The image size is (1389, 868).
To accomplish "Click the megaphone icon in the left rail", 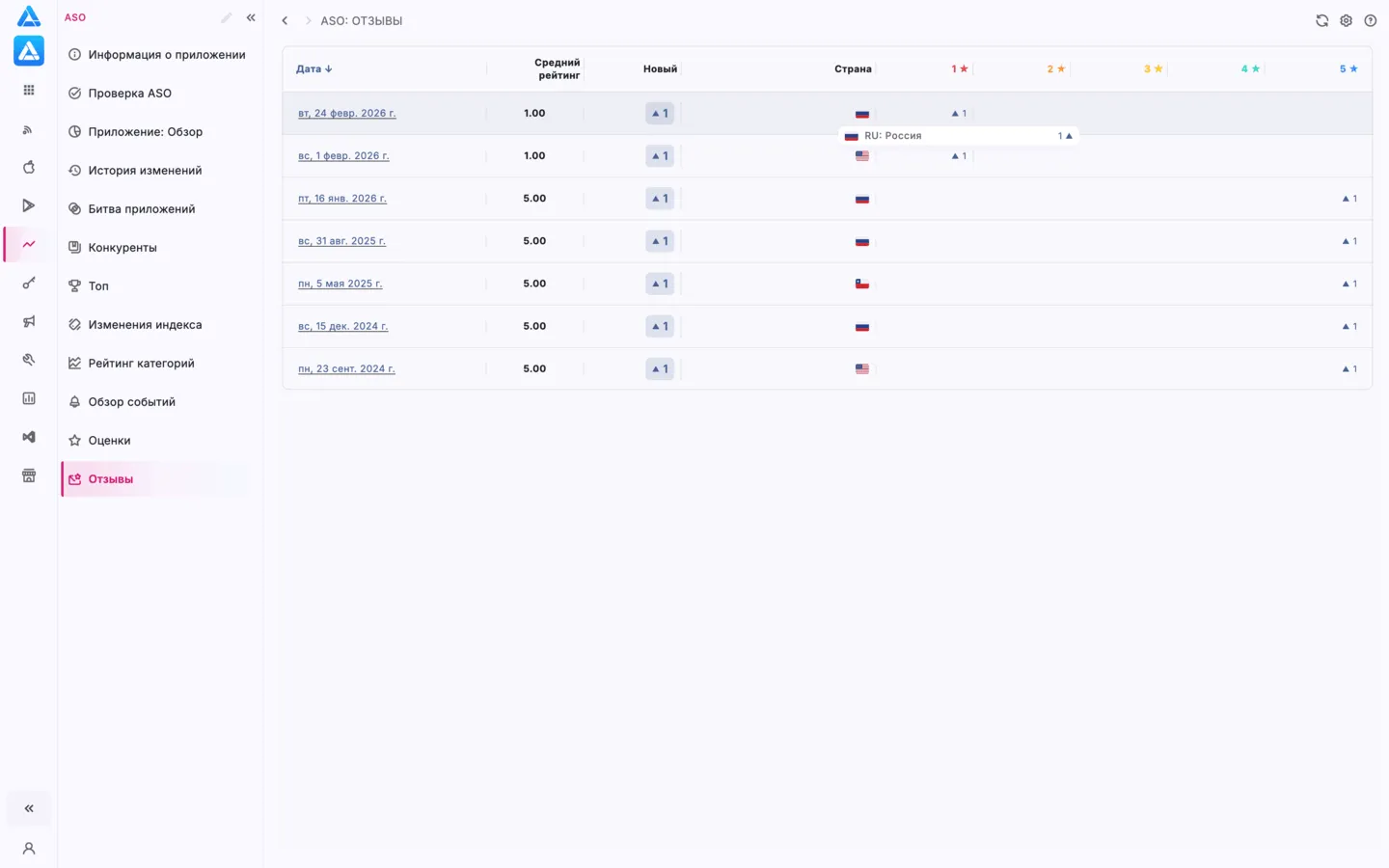I will [29, 321].
